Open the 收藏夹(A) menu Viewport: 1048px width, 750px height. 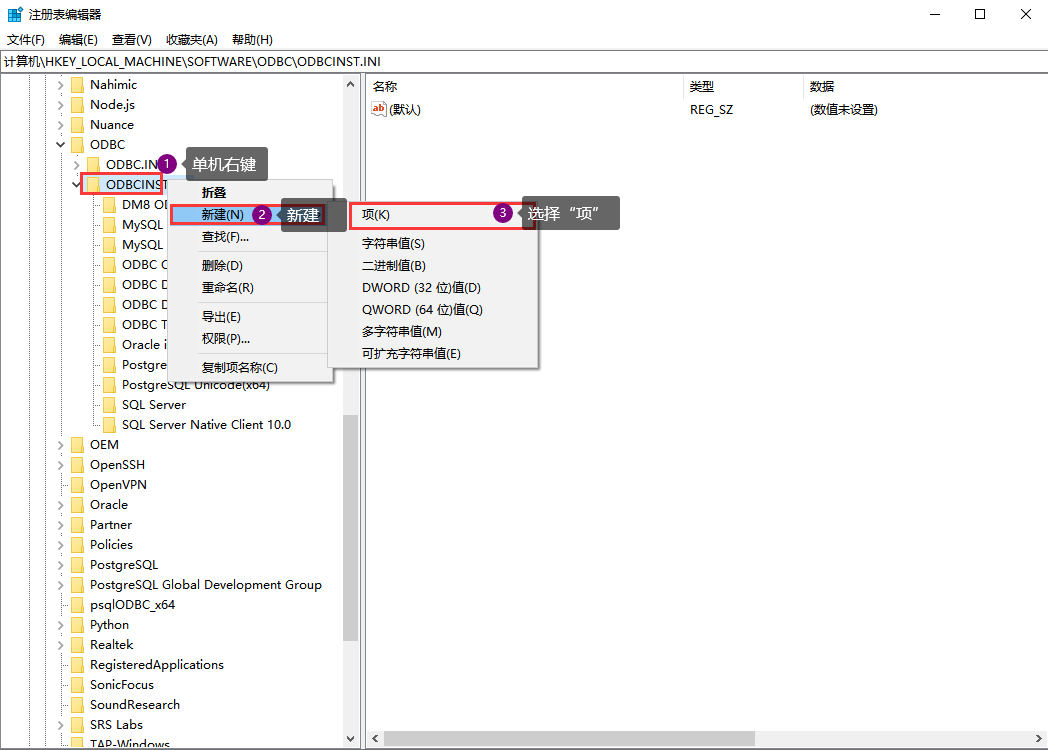(x=192, y=40)
